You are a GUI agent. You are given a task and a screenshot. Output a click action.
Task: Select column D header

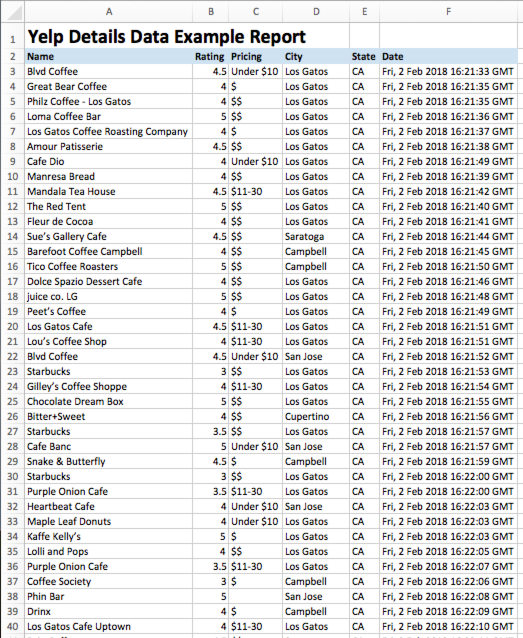[x=316, y=12]
